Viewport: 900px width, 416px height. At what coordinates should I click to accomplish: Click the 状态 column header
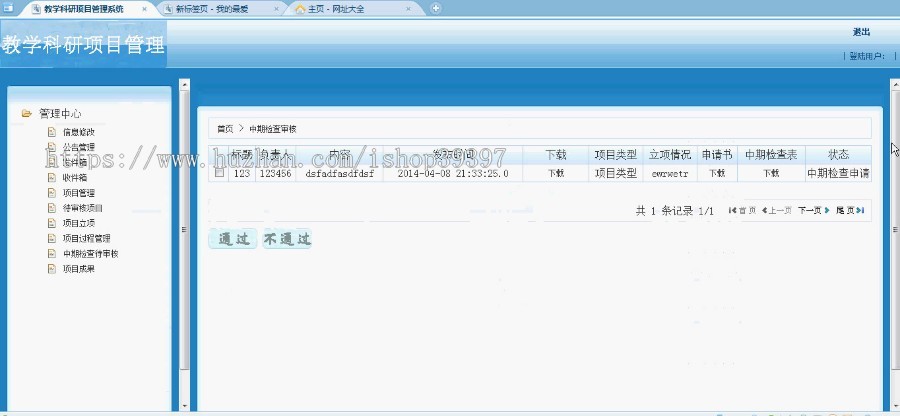click(x=838, y=154)
